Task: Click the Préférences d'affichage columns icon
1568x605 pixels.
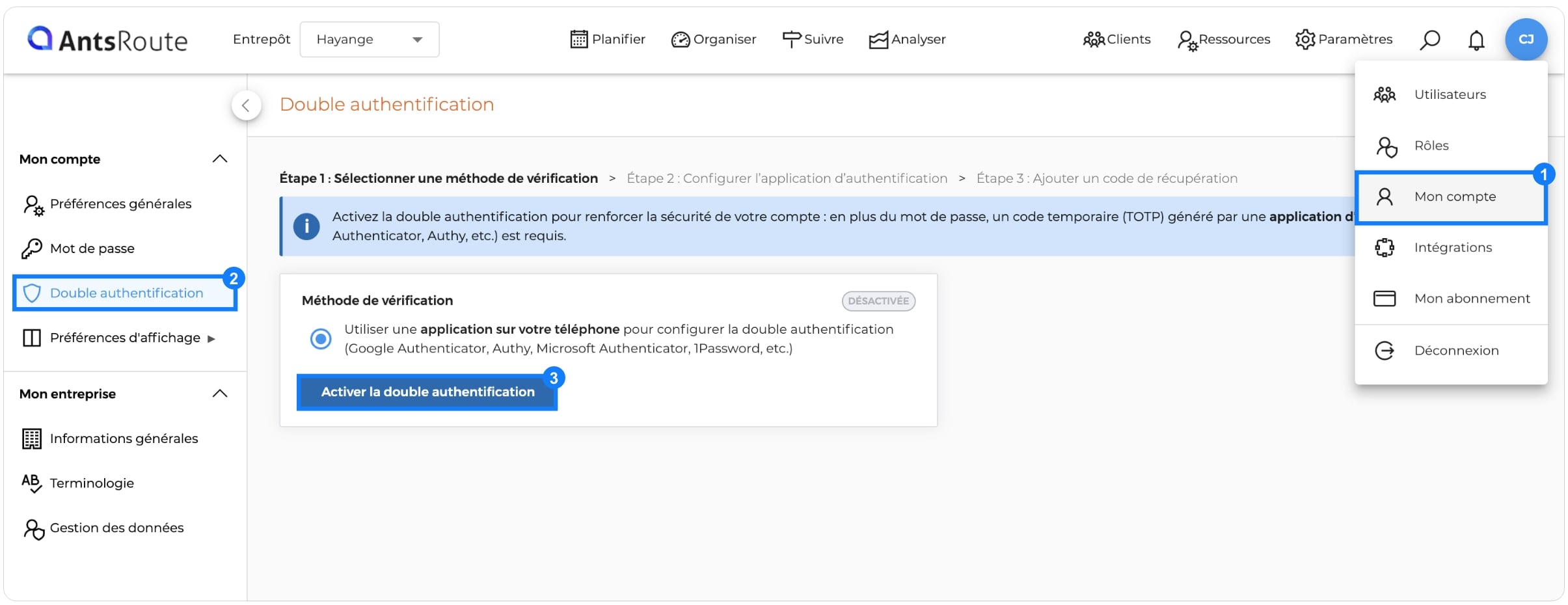Action: click(32, 338)
